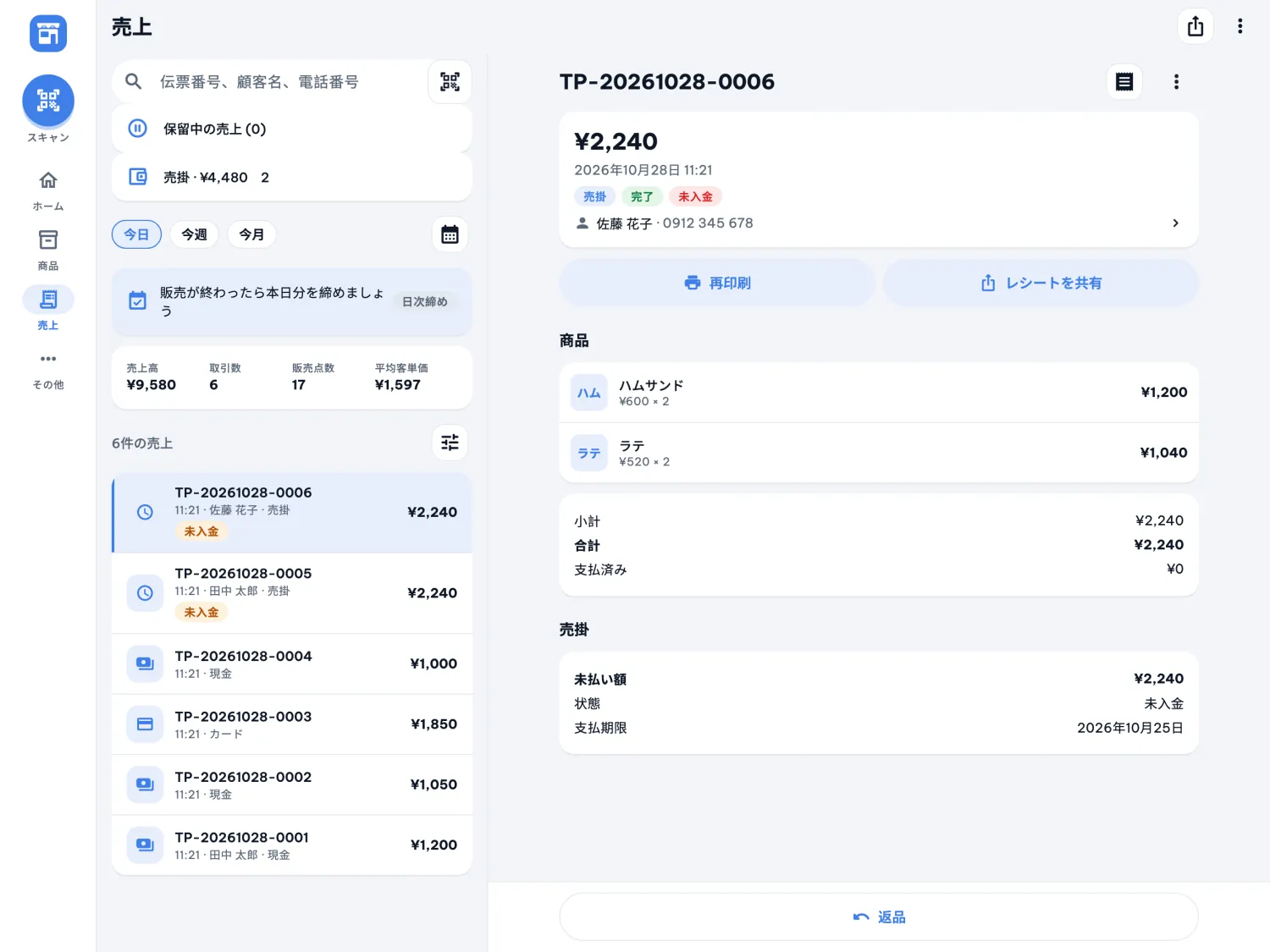Expand customer 佐藤 花子 details chevron
The image size is (1270, 952).
[1175, 223]
